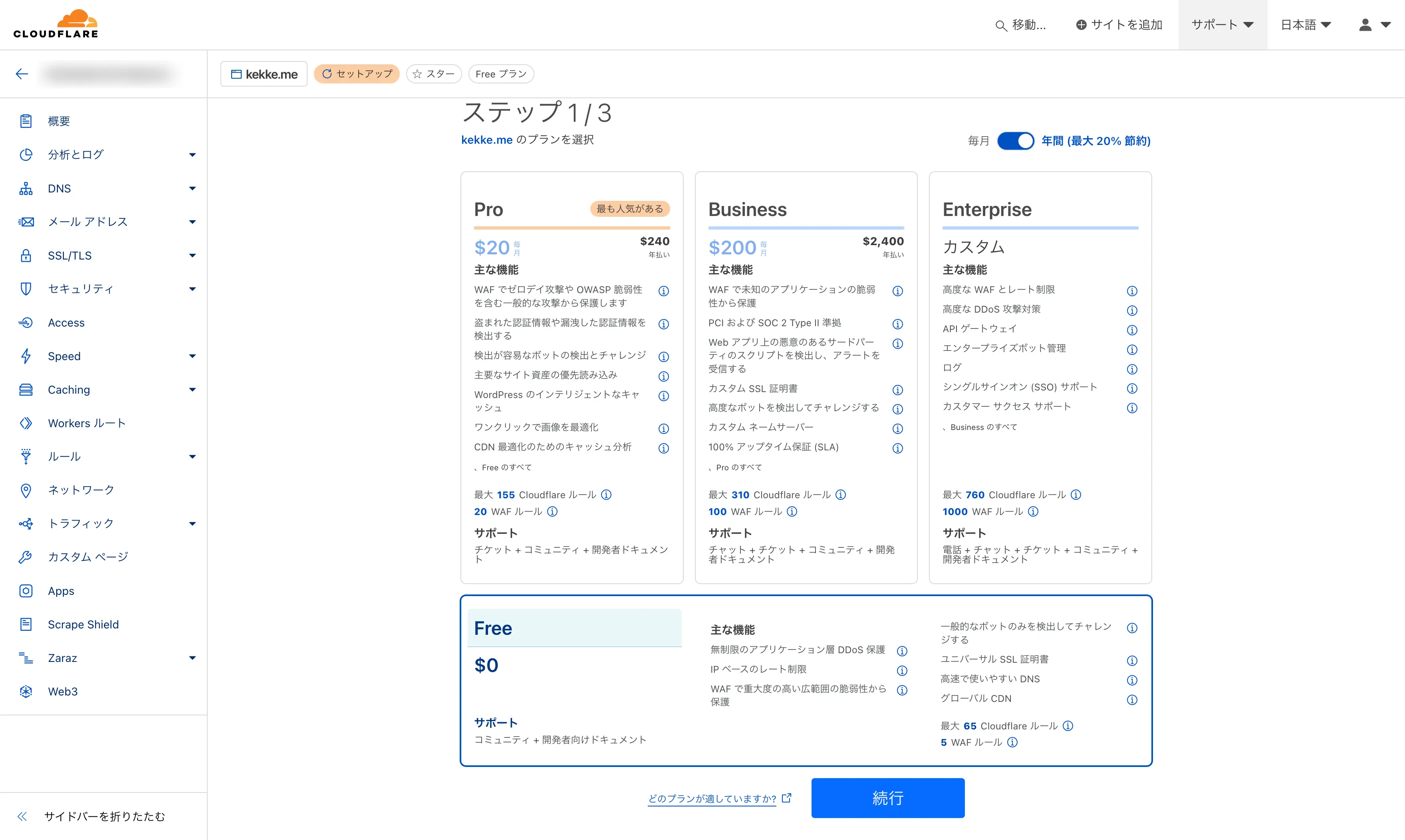Expand the ルール section arrow

(x=192, y=457)
